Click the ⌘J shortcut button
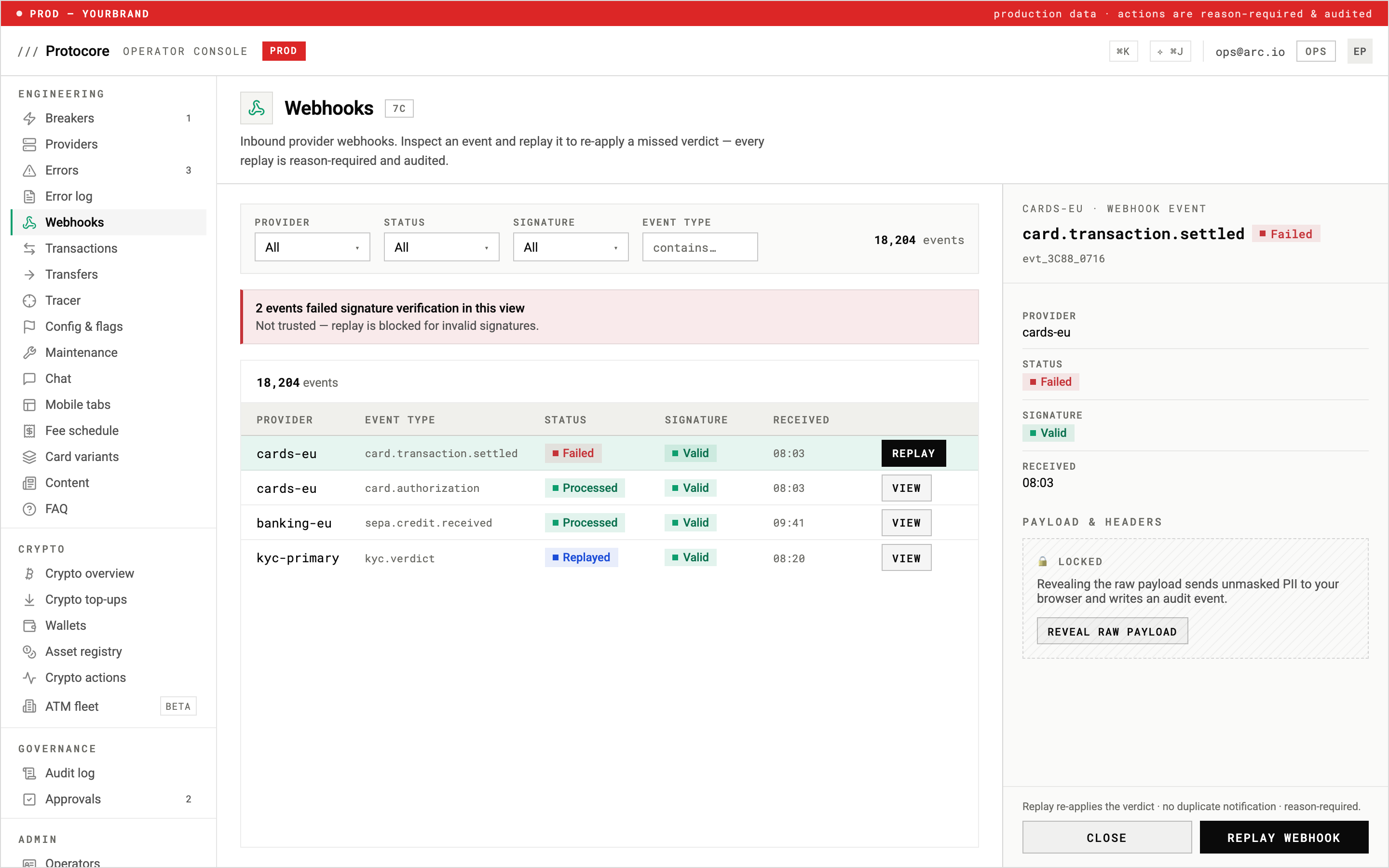 pos(1170,52)
